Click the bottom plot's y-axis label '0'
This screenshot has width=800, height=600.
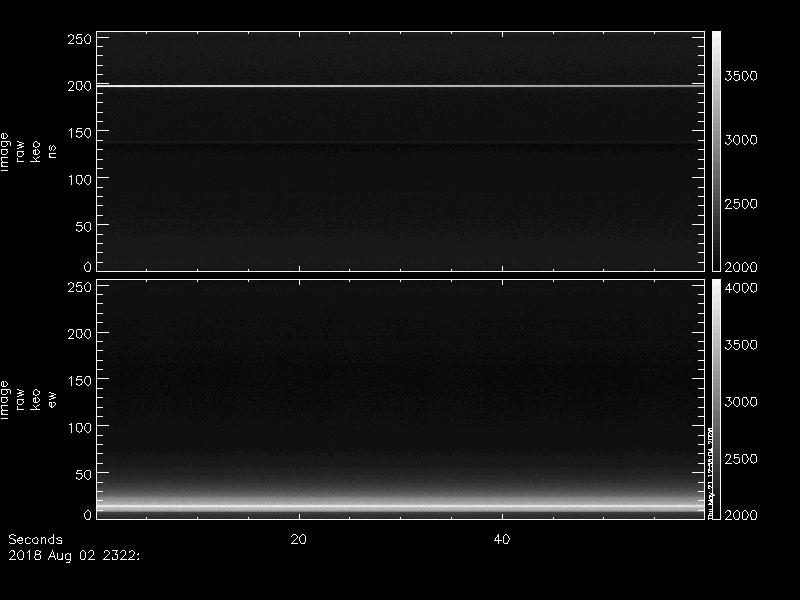click(88, 514)
